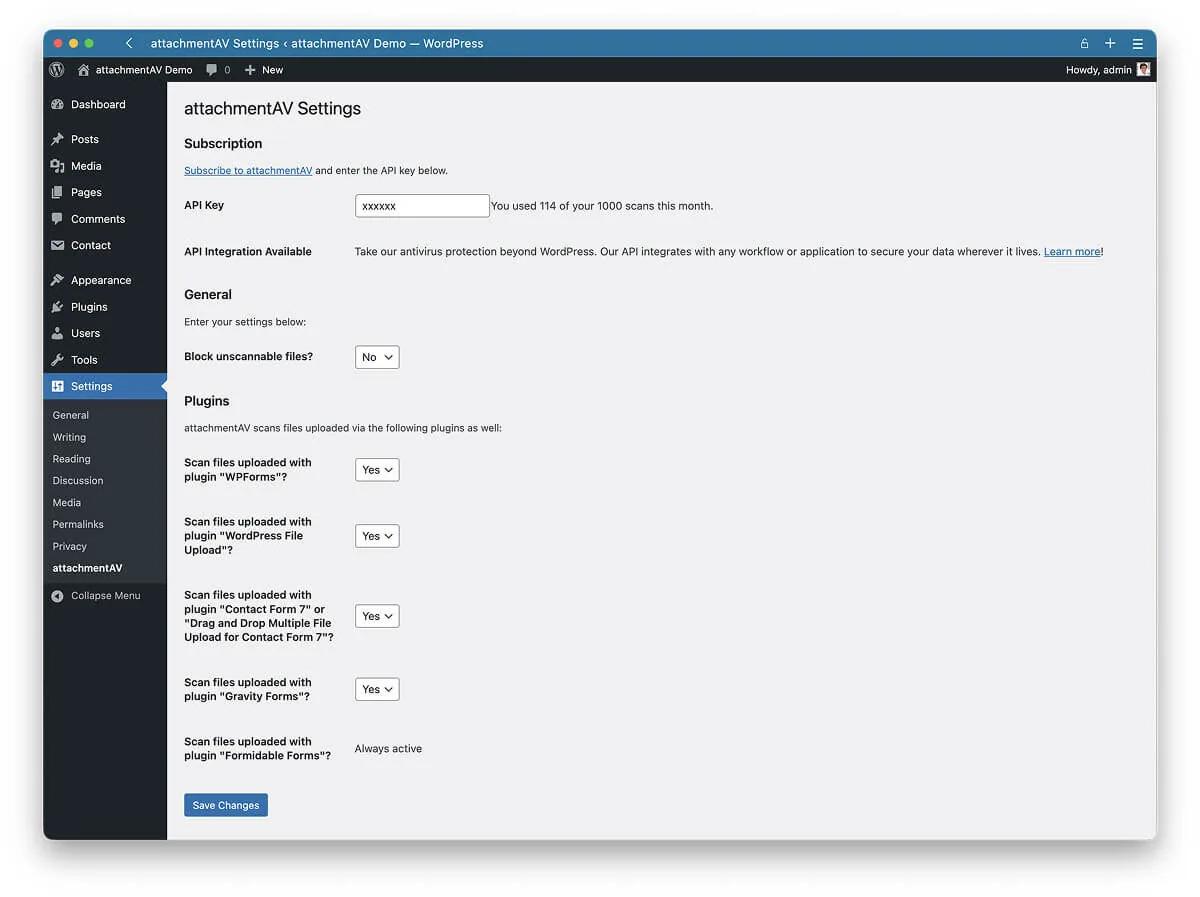Click the Settings sliders icon
The image size is (1200, 897).
click(x=58, y=386)
